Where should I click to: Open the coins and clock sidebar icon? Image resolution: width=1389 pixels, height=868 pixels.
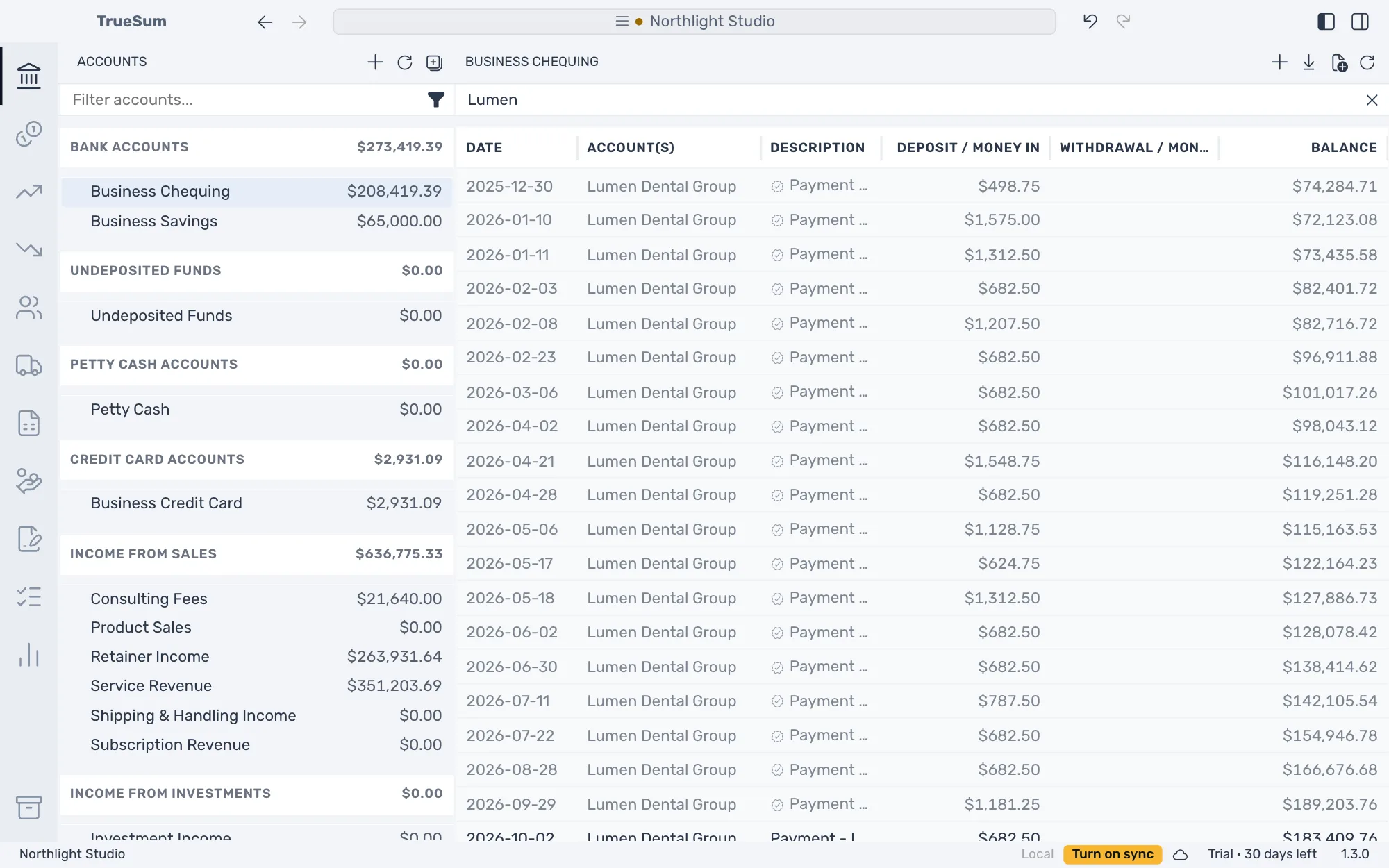[28, 133]
